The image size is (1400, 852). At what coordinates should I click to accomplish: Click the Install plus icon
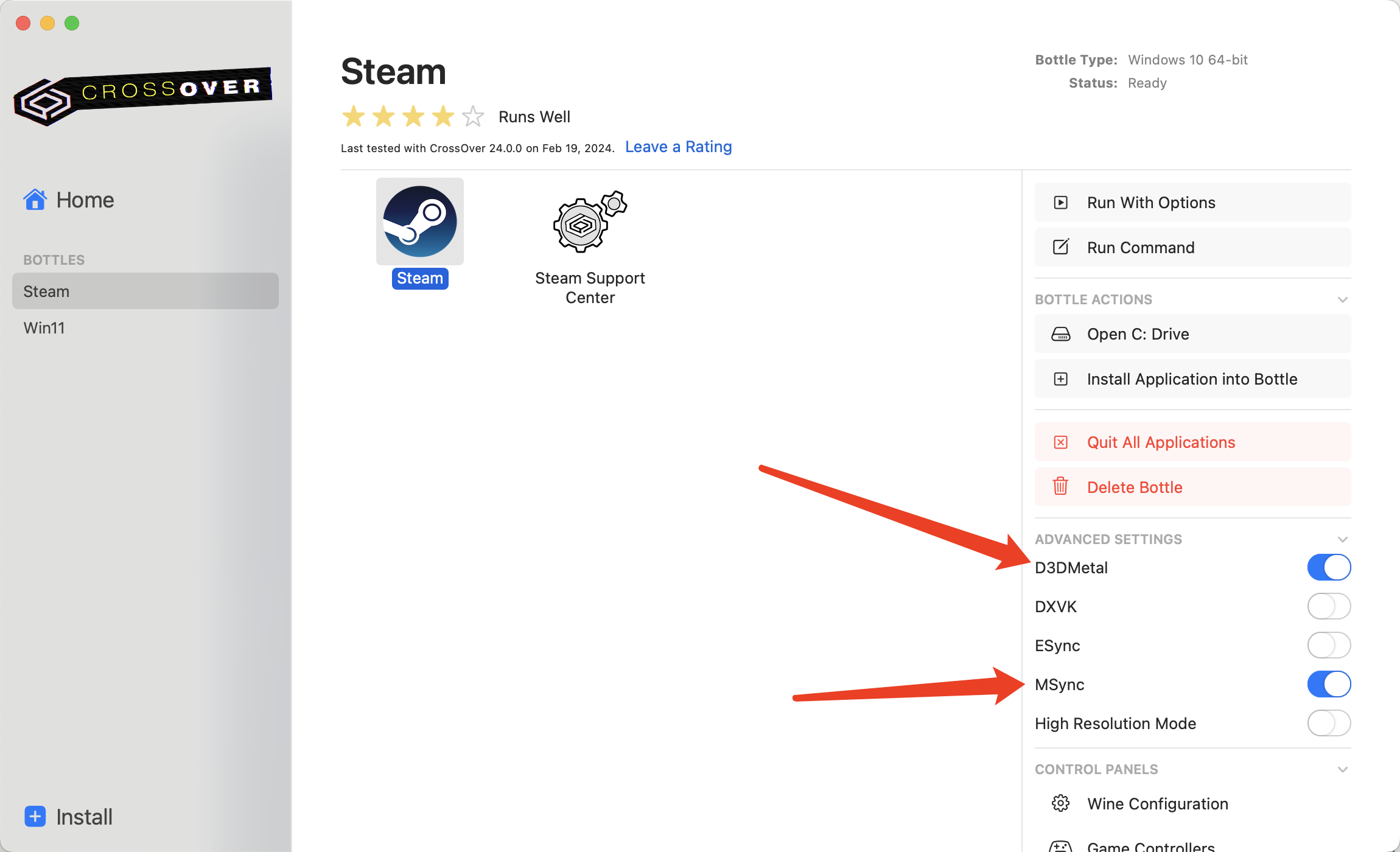[x=35, y=816]
